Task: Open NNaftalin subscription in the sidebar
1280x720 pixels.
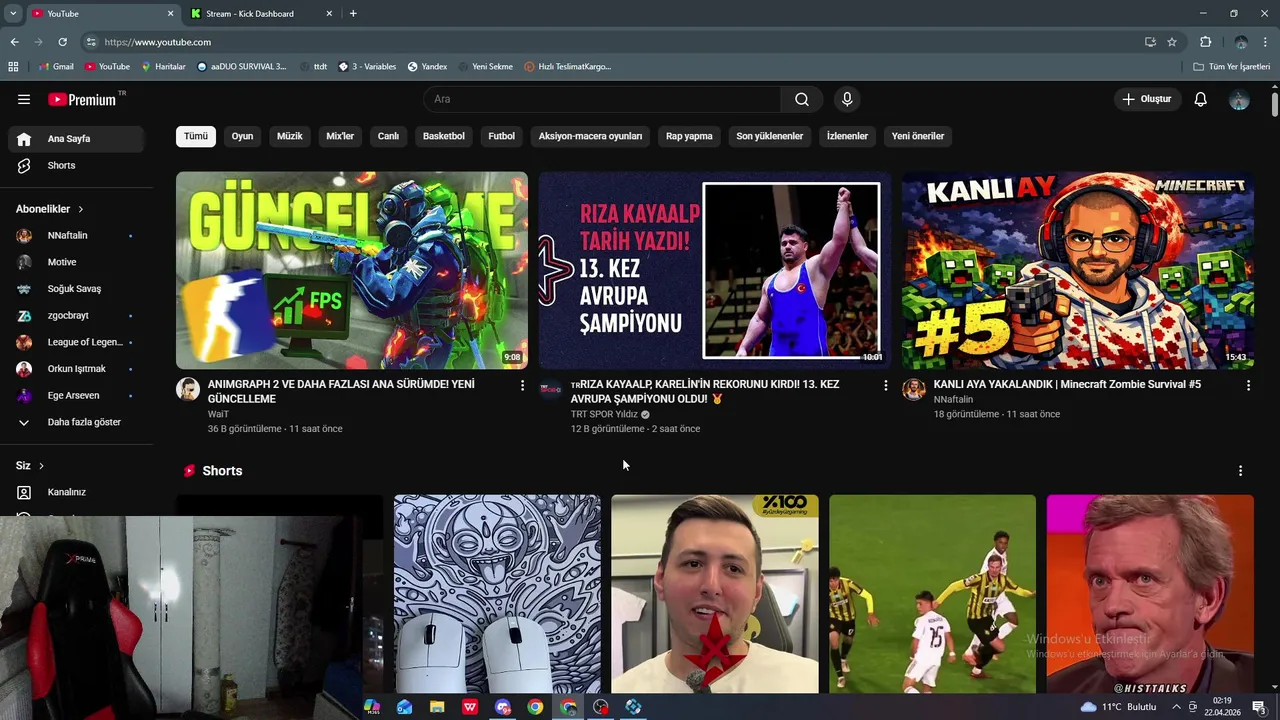Action: (76, 235)
